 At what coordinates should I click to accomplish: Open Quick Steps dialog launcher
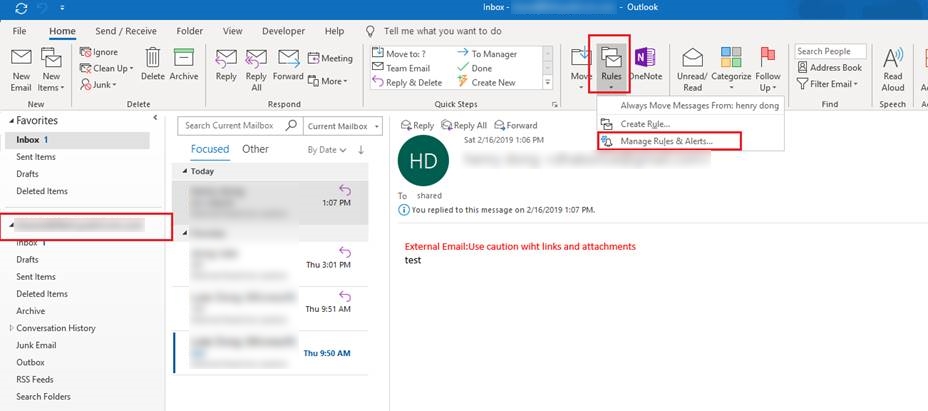tap(555, 104)
